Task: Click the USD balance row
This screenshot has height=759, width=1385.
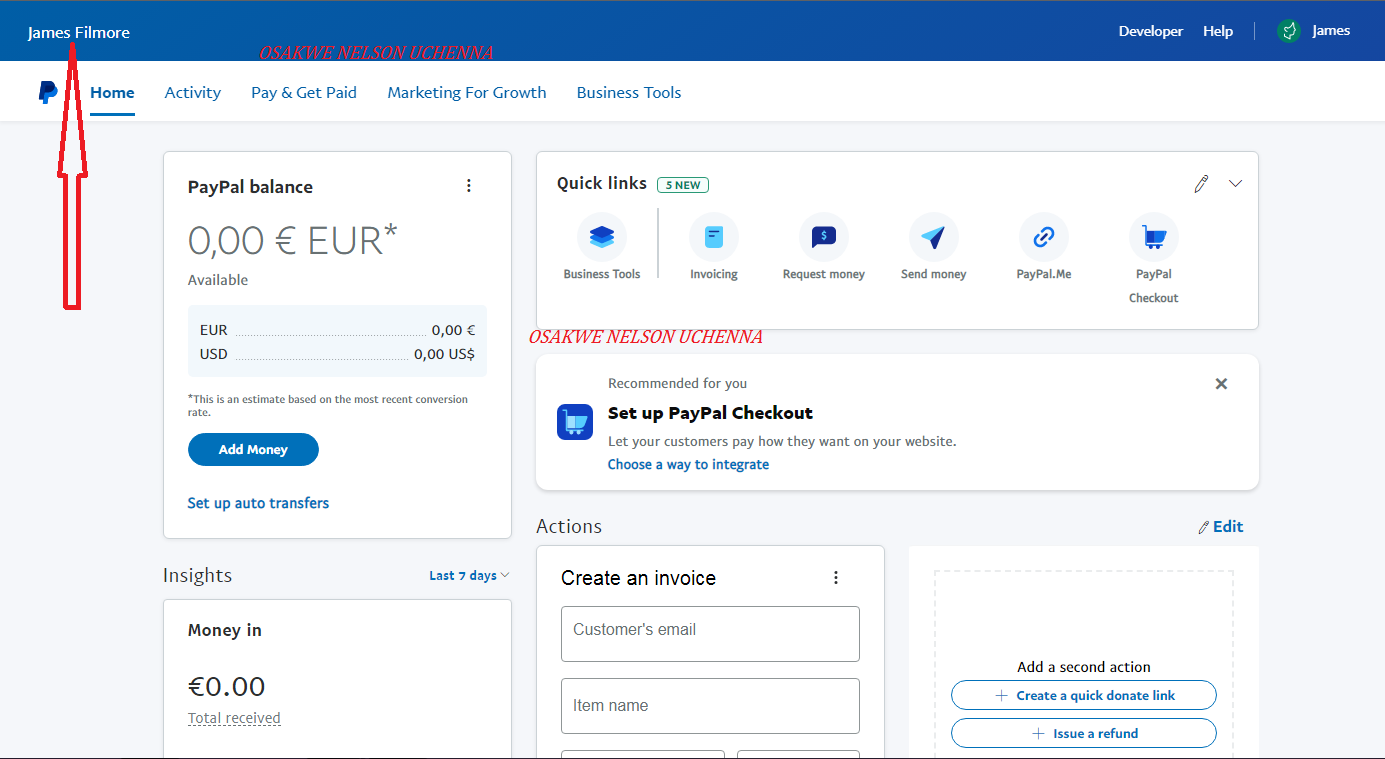Action: click(337, 354)
